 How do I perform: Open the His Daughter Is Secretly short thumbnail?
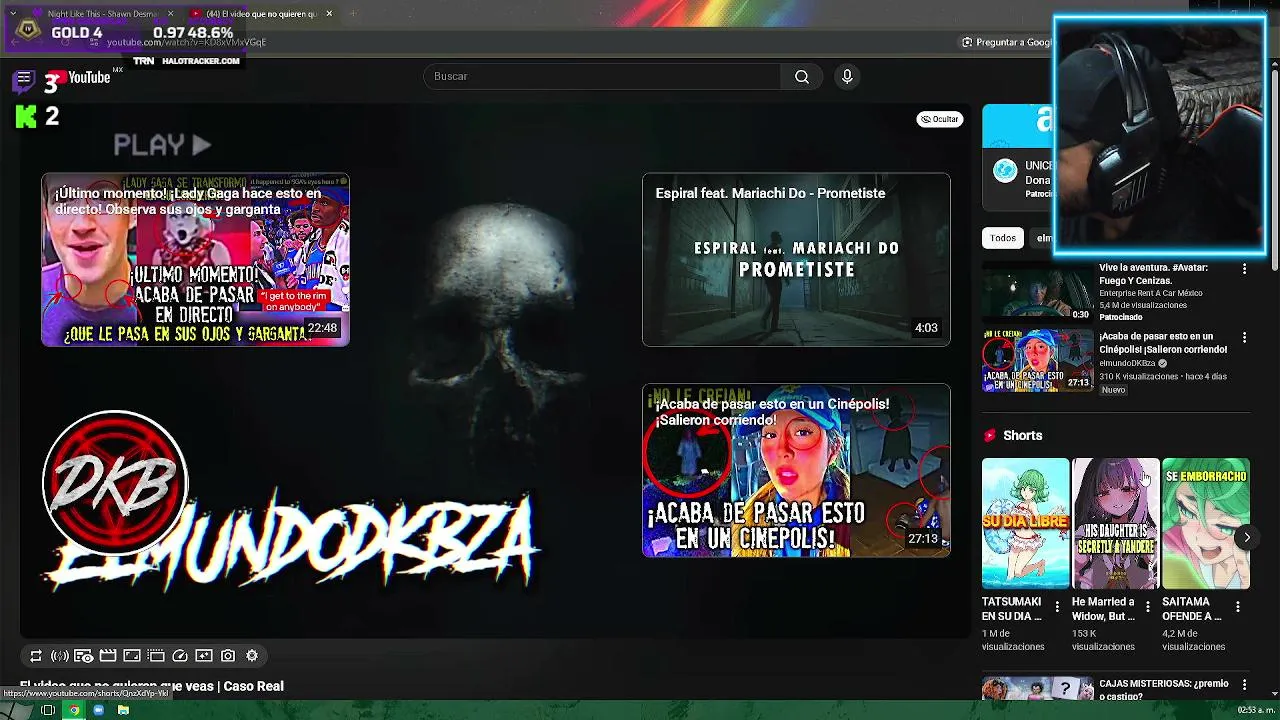1115,524
